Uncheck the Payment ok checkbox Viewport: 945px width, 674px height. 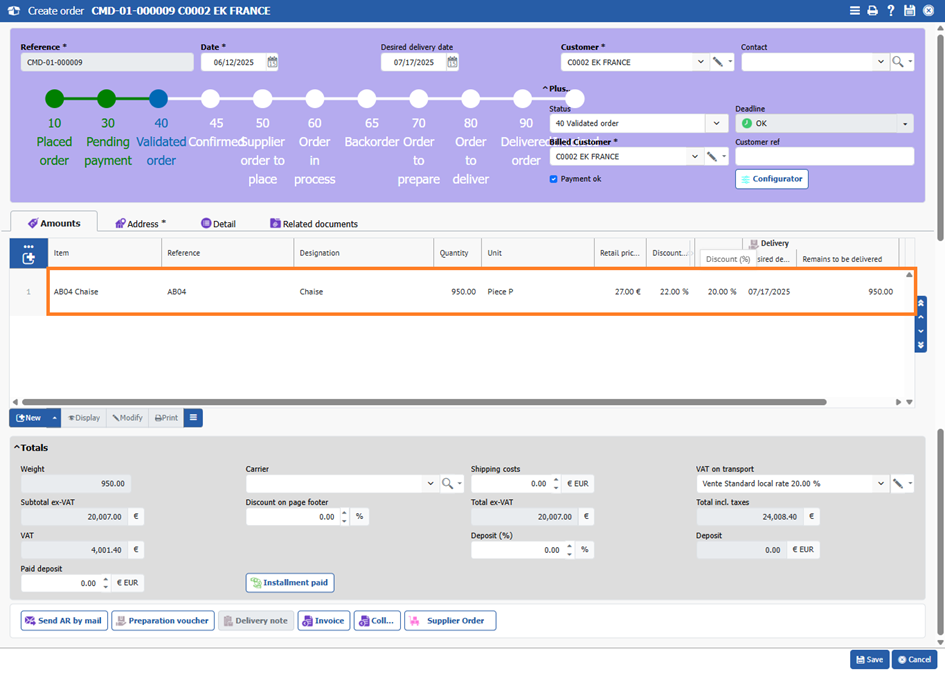click(x=554, y=179)
